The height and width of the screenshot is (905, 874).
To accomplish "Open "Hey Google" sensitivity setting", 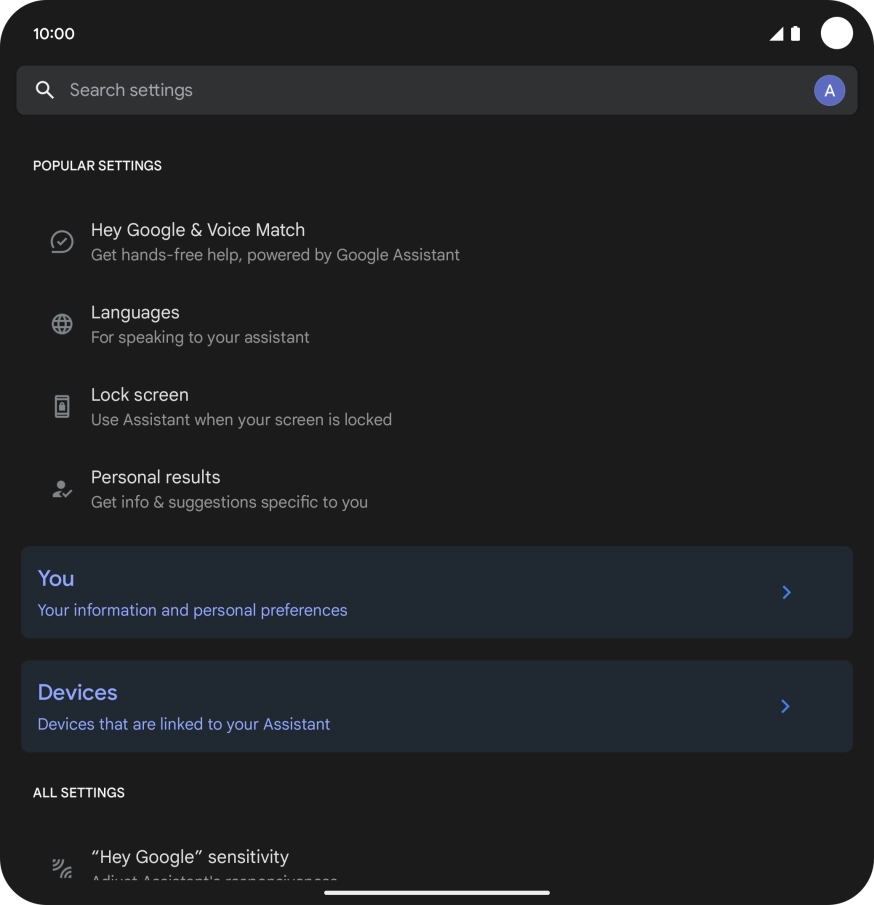I will (190, 857).
